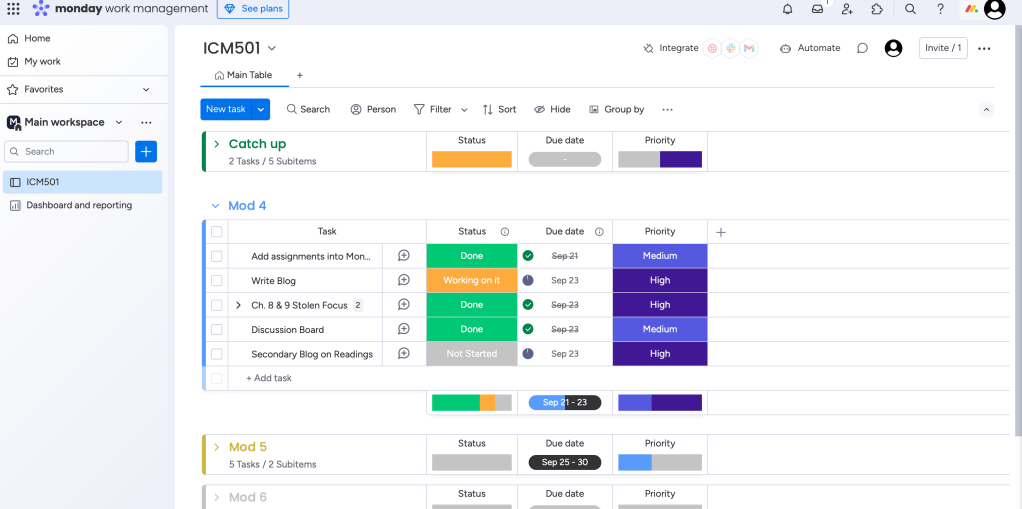Collapse the Mod 4 group
Viewport: 1022px width, 509px height.
[x=215, y=206]
